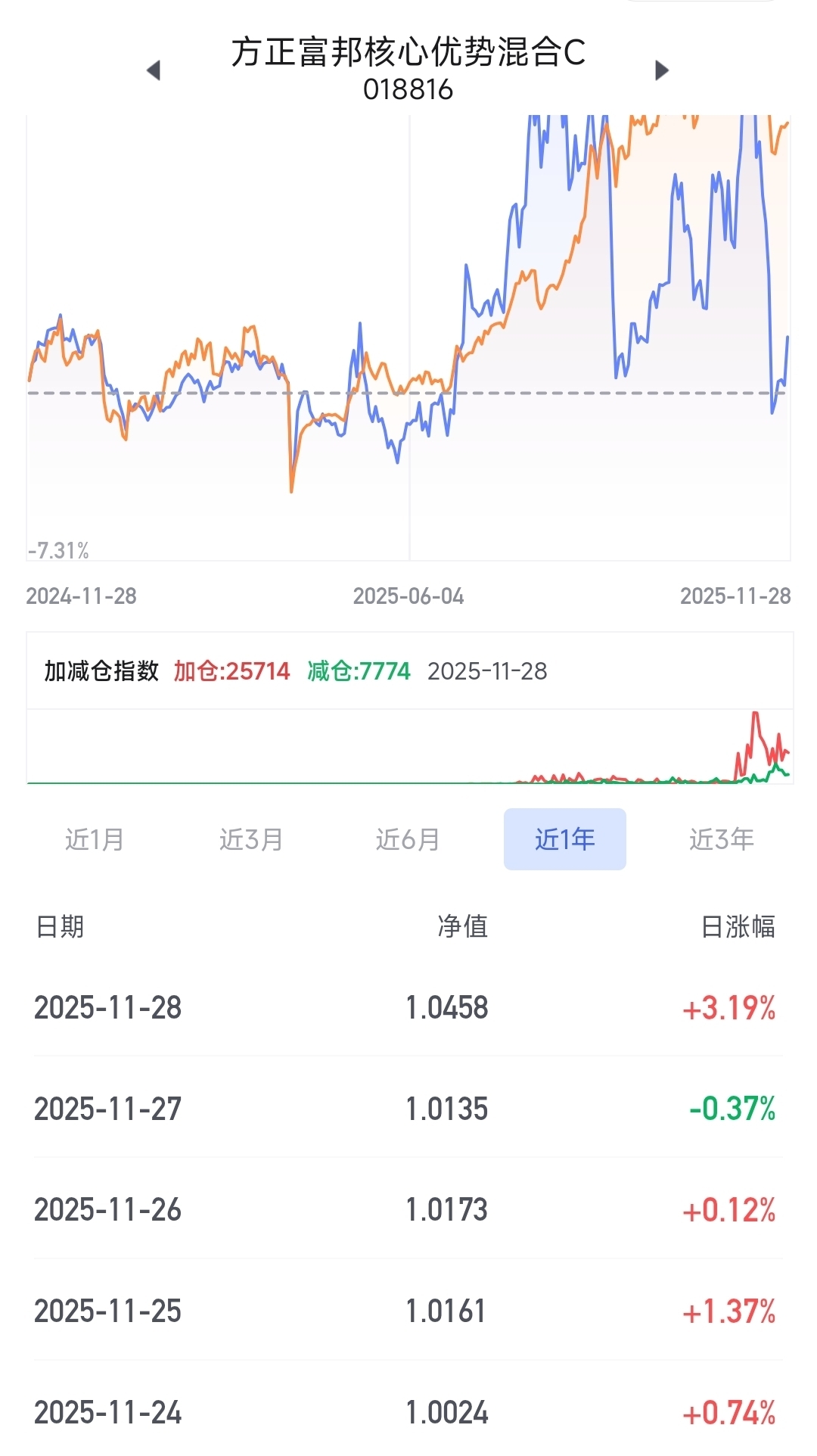Go to next fund with right arrow

coord(662,70)
